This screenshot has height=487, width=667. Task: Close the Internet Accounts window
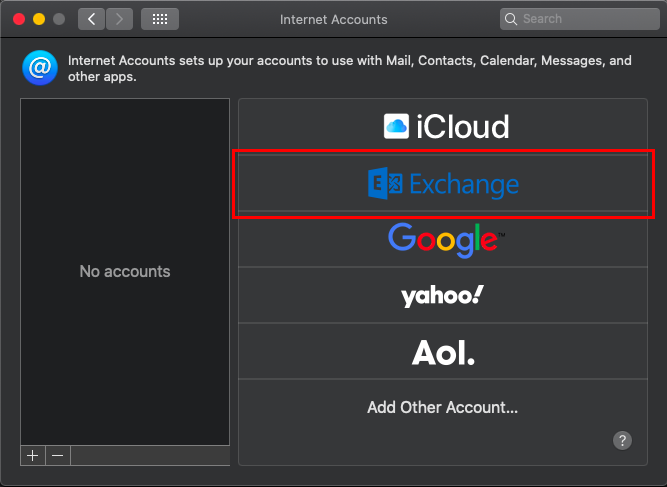(x=19, y=19)
